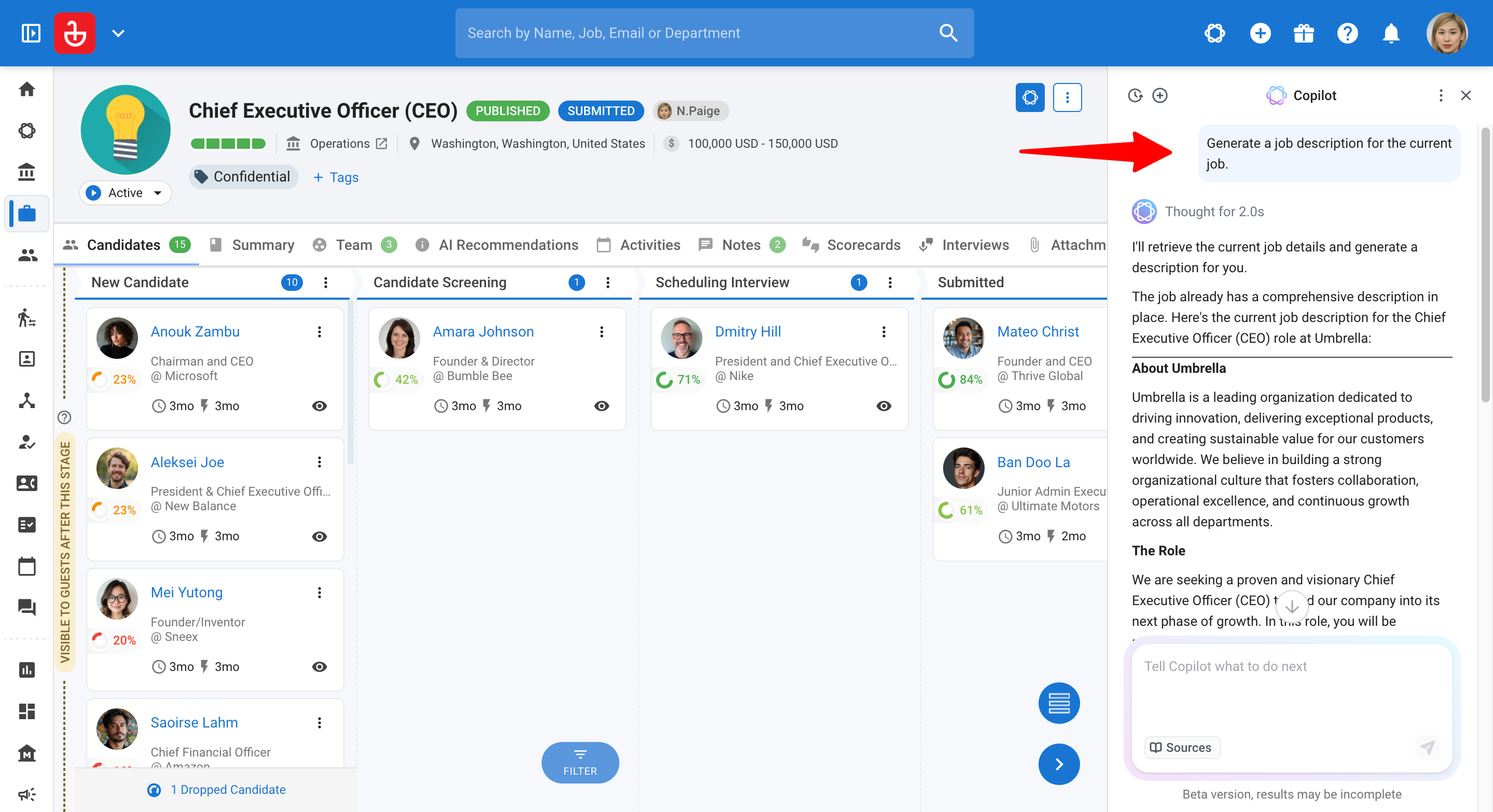The image size is (1493, 812).
Task: Open Anouk Zambu card options menu
Action: pyautogui.click(x=320, y=331)
